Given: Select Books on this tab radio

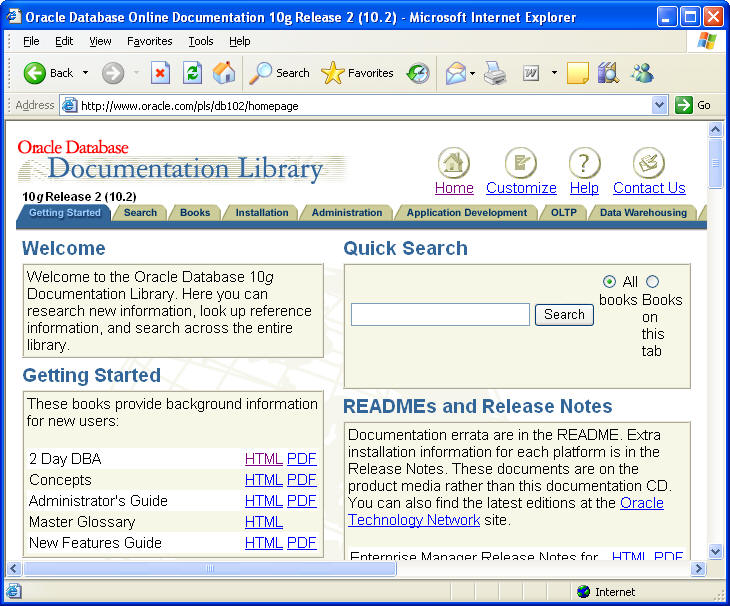Looking at the screenshot, I should point(652,281).
